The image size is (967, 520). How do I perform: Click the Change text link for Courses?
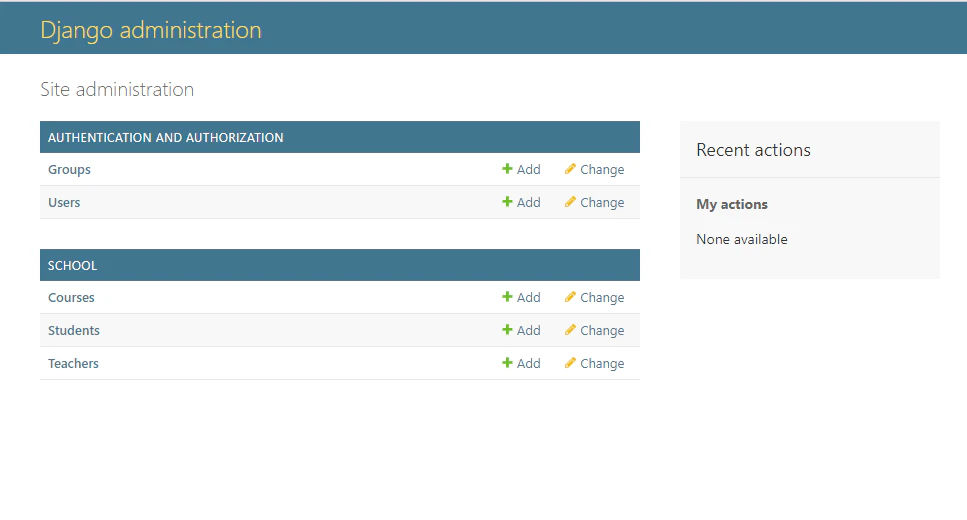pos(602,297)
